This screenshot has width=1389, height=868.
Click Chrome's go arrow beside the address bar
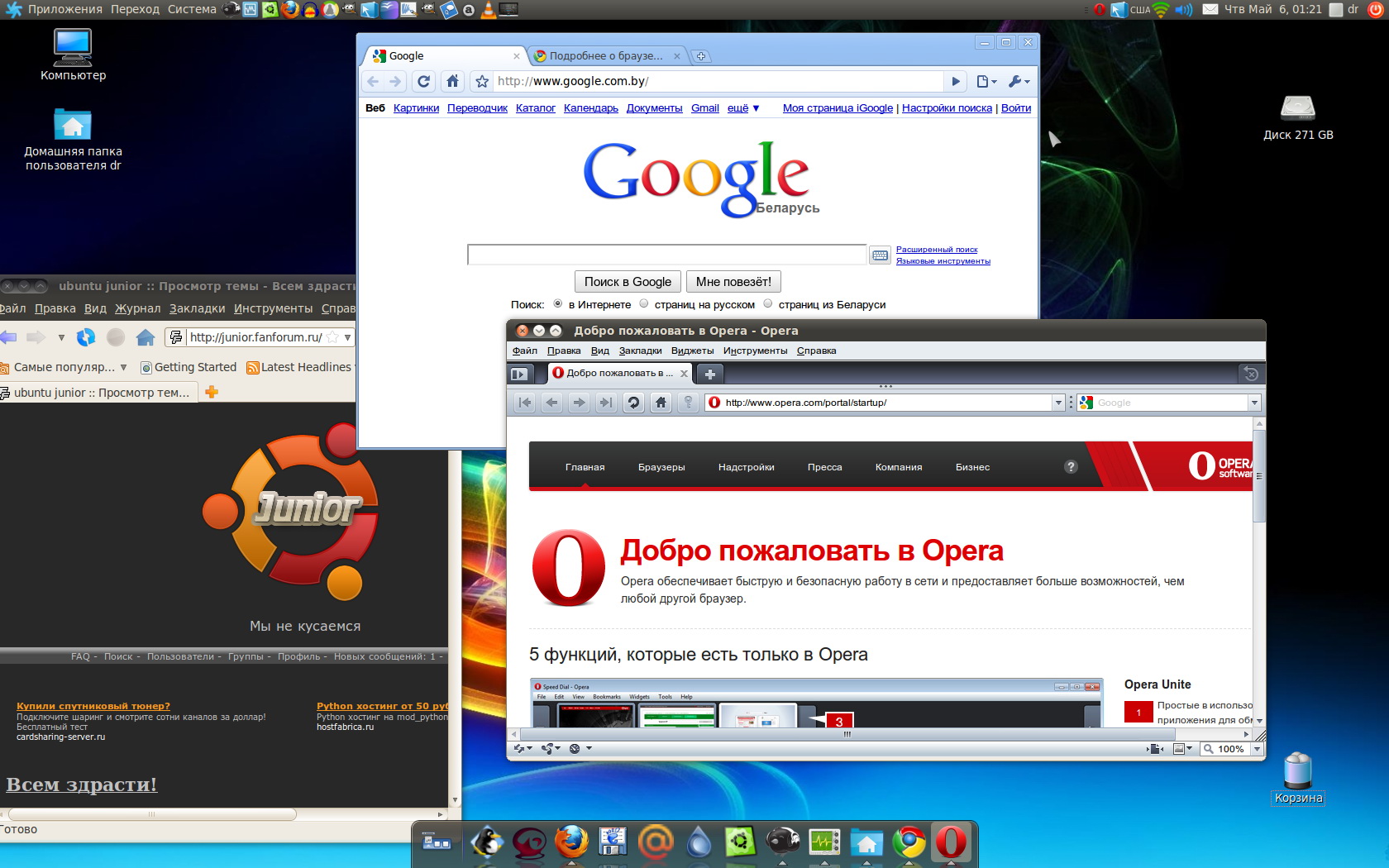click(956, 81)
